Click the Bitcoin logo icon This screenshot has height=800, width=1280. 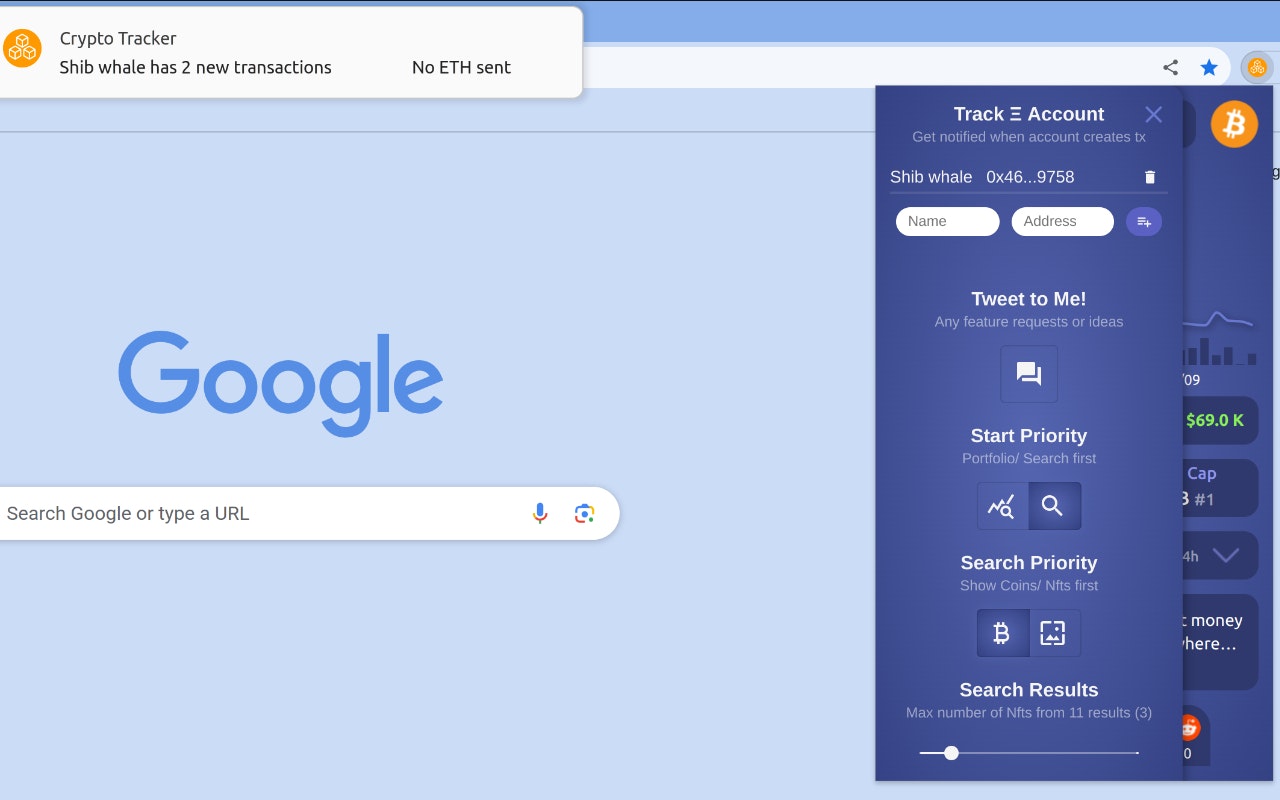pyautogui.click(x=1234, y=125)
